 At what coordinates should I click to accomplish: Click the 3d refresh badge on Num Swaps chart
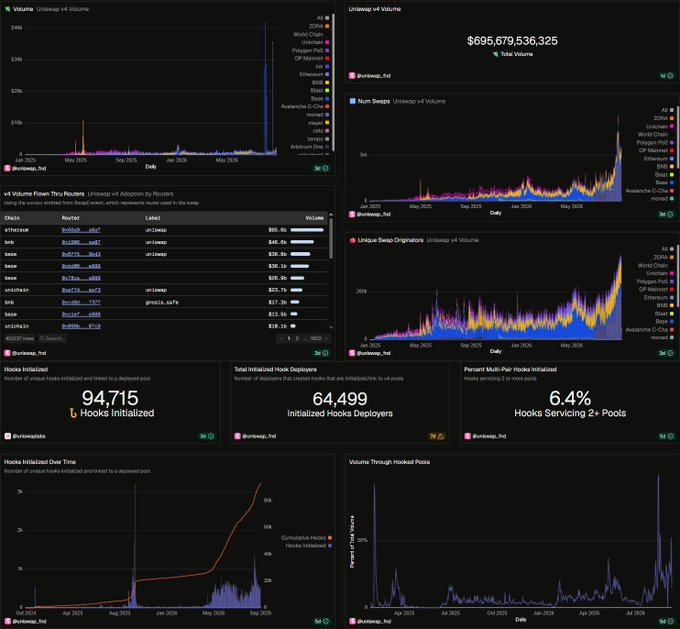click(x=667, y=214)
